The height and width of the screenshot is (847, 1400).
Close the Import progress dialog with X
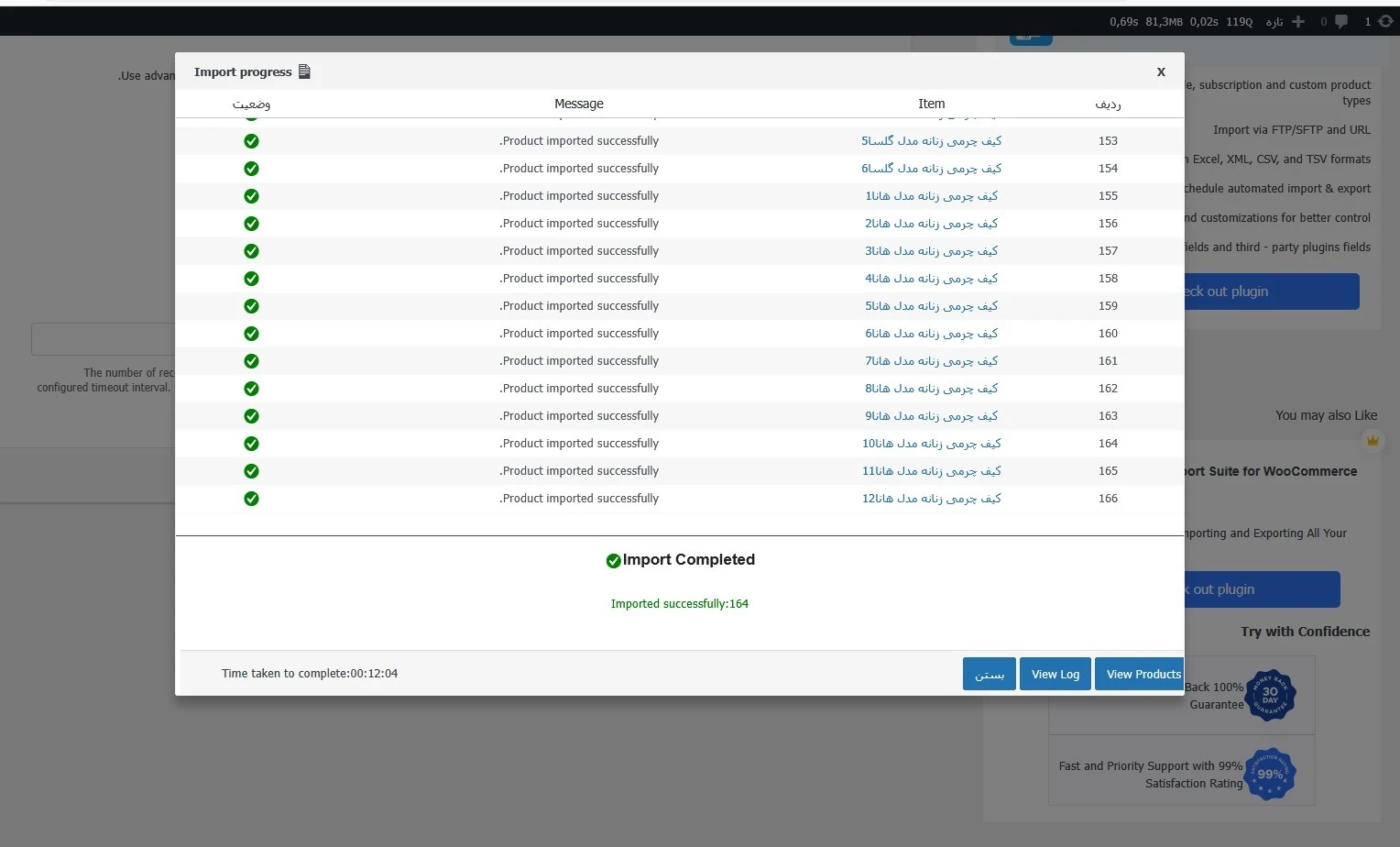(x=1161, y=71)
